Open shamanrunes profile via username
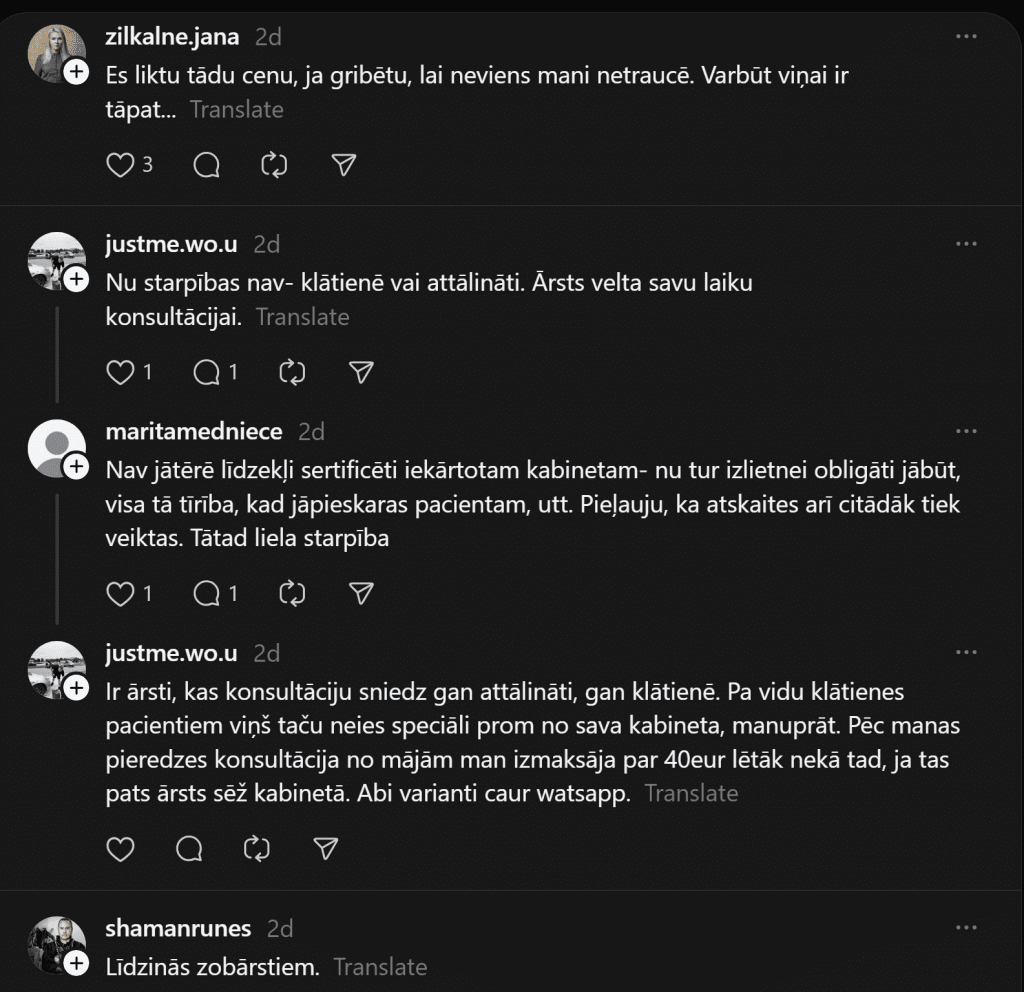 click(178, 928)
